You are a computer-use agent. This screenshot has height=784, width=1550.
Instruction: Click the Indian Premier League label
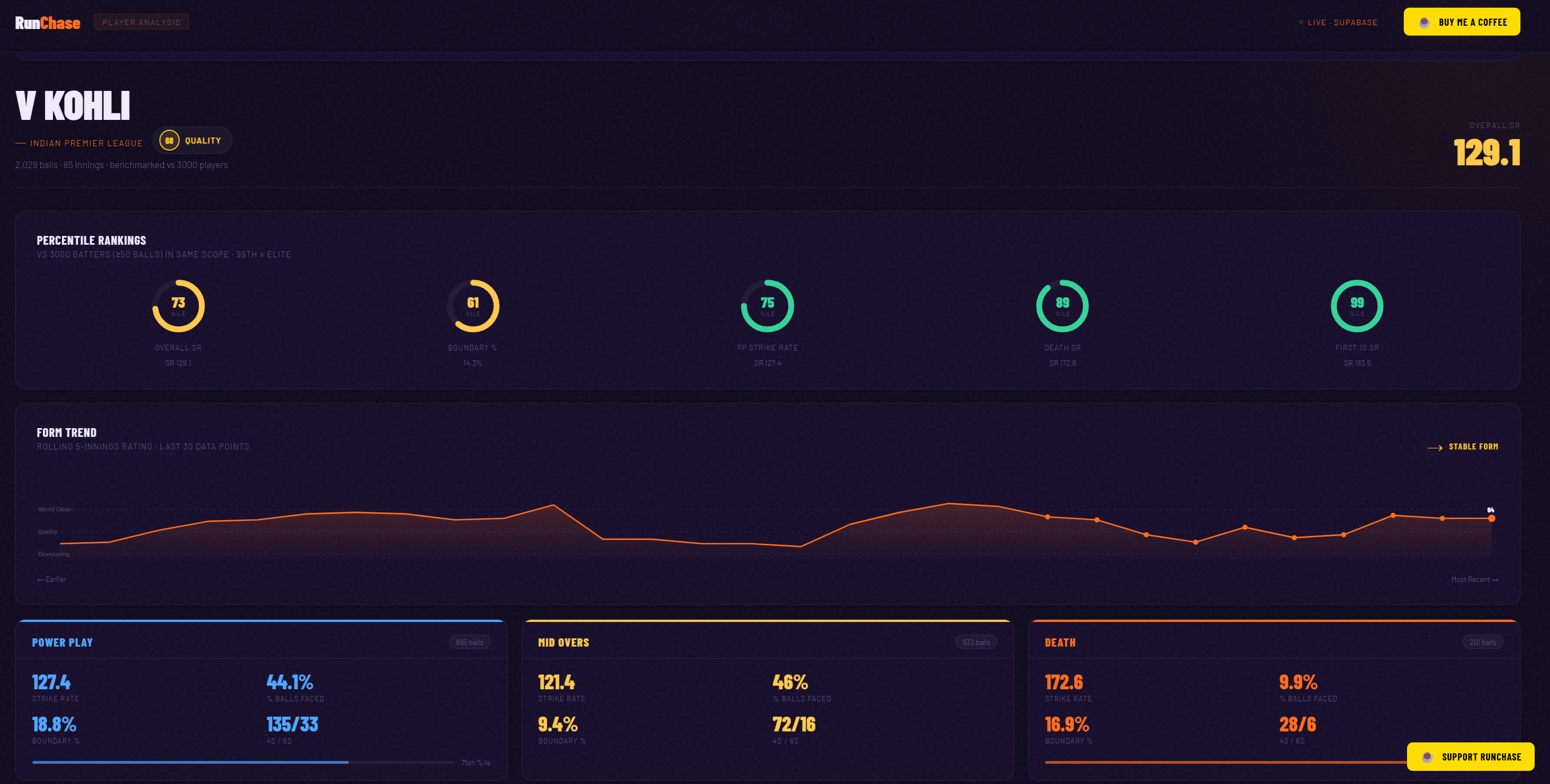point(86,143)
